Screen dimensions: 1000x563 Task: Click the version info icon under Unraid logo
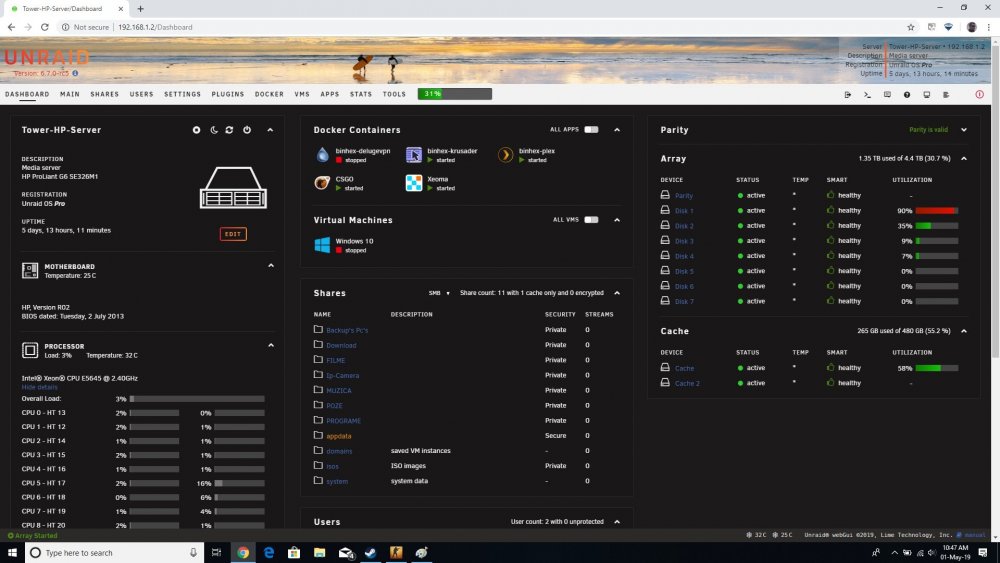pyautogui.click(x=75, y=73)
